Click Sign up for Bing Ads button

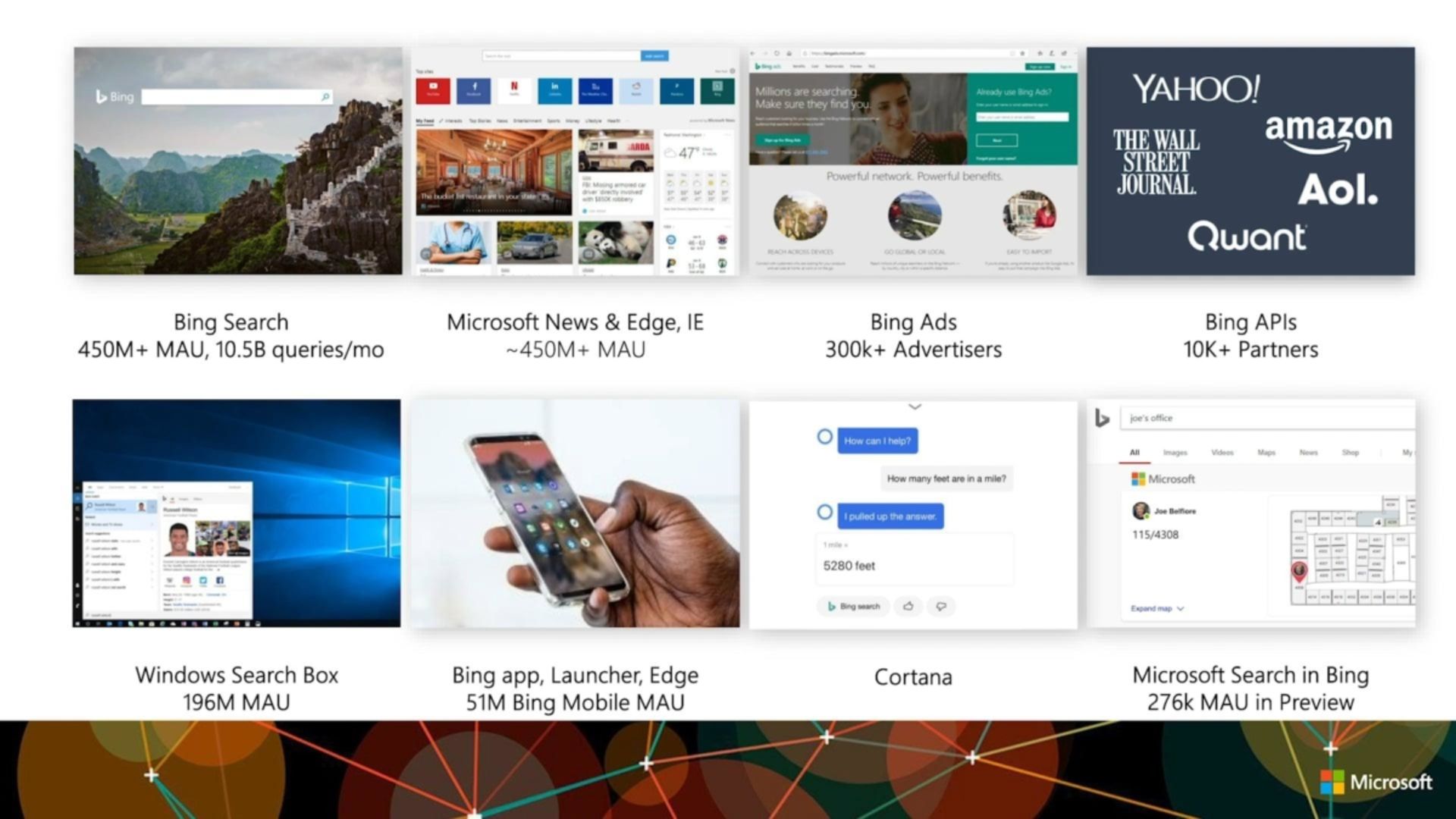(782, 140)
